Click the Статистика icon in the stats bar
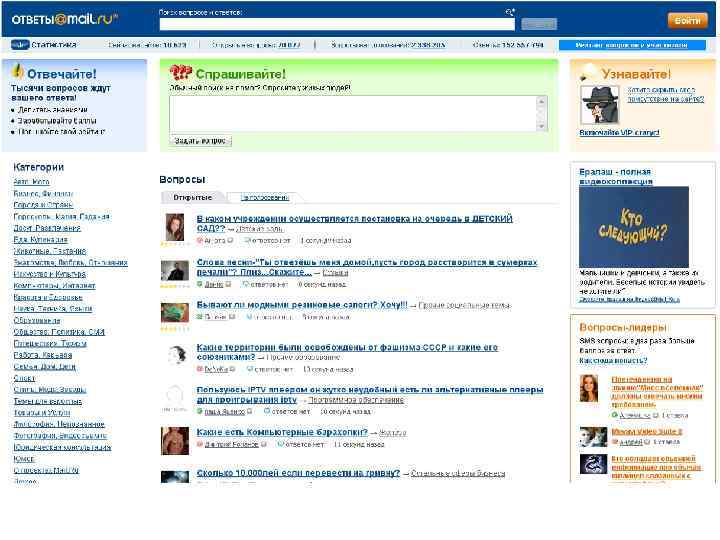 pos(20,45)
